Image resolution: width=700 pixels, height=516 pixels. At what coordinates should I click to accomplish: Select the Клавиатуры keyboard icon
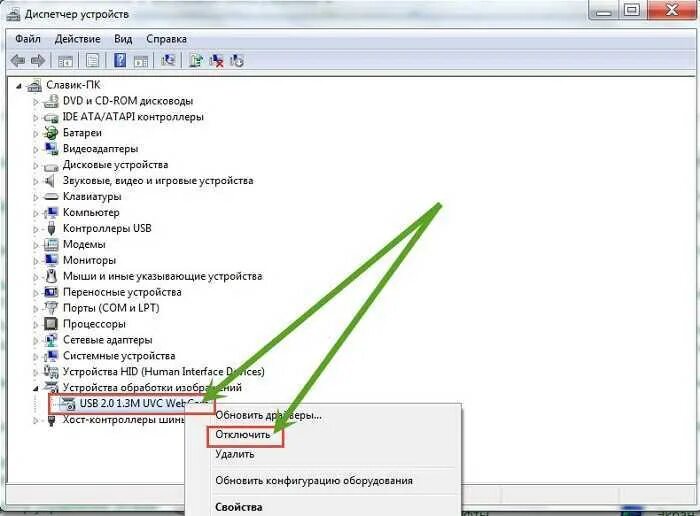pos(51,197)
